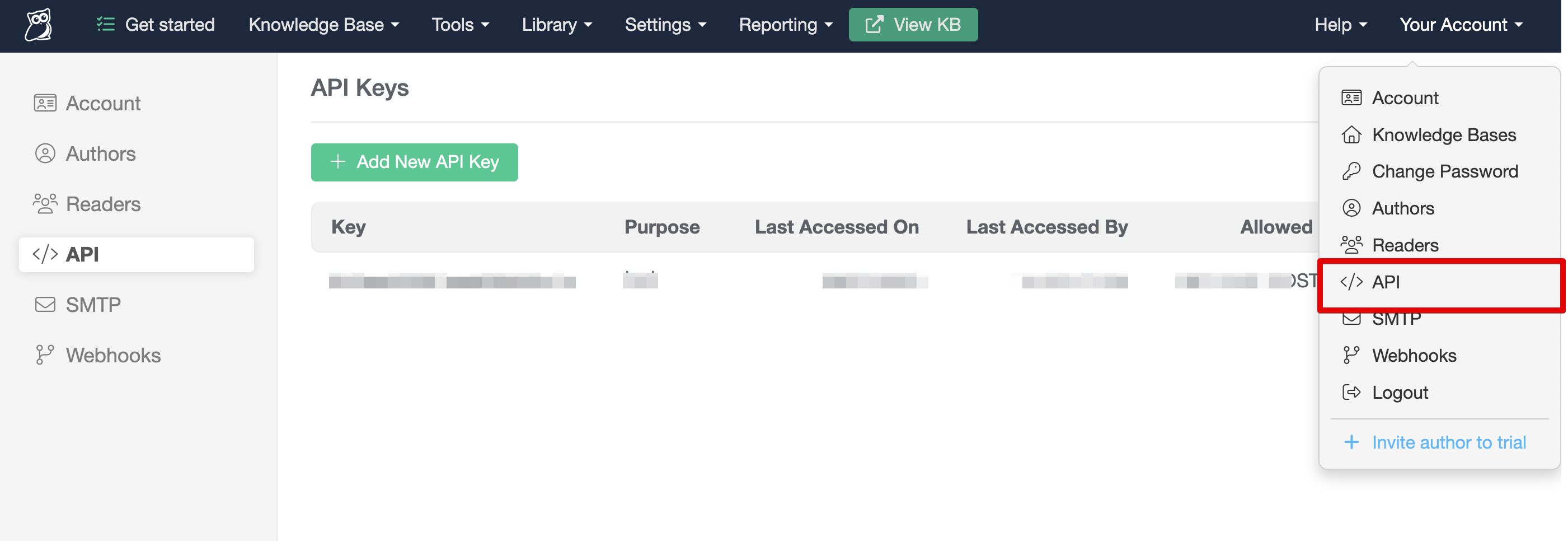Click the green View KB button
The image size is (1568, 541).
coord(913,25)
